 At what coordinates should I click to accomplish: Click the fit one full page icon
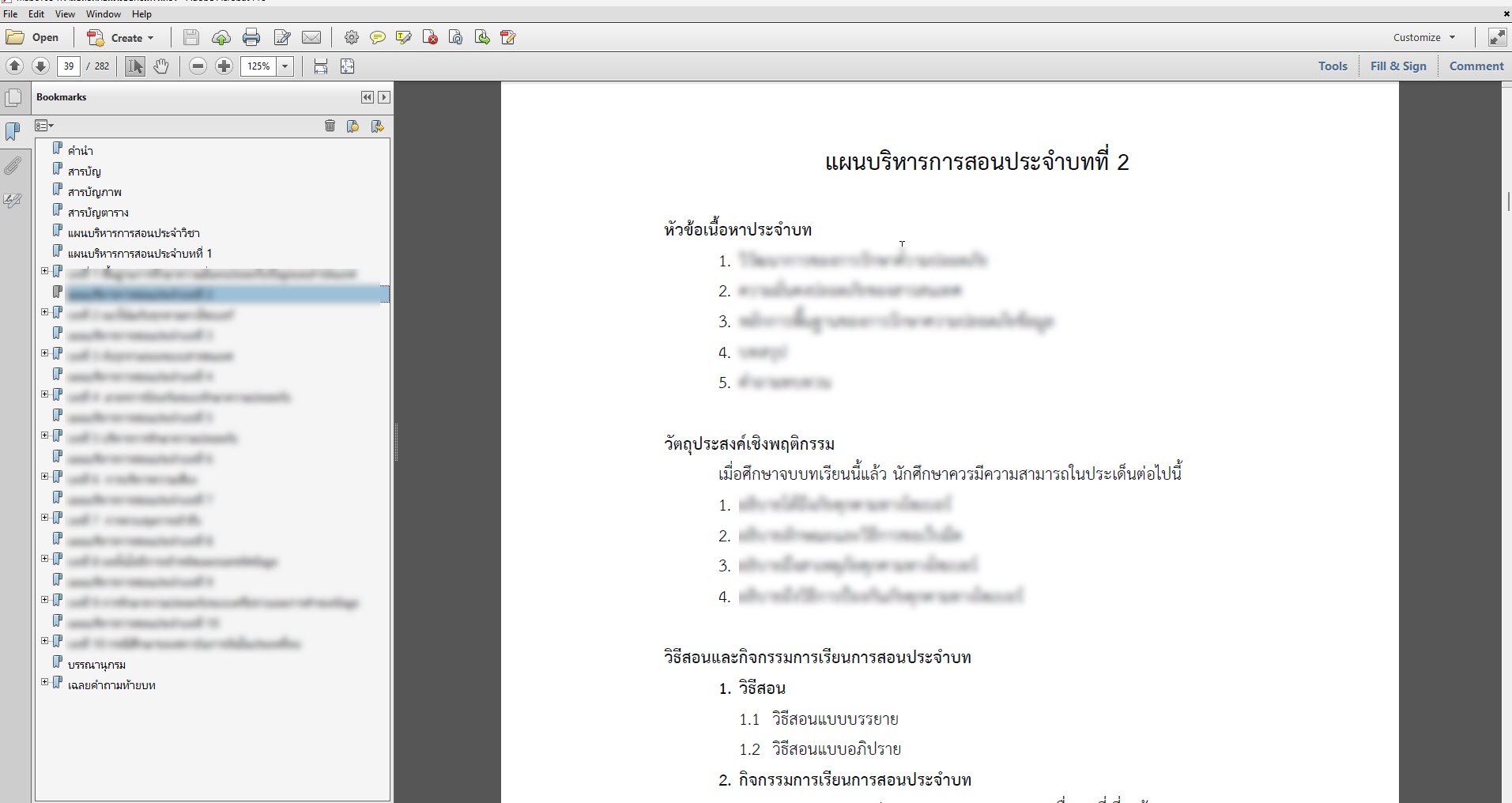click(x=347, y=66)
